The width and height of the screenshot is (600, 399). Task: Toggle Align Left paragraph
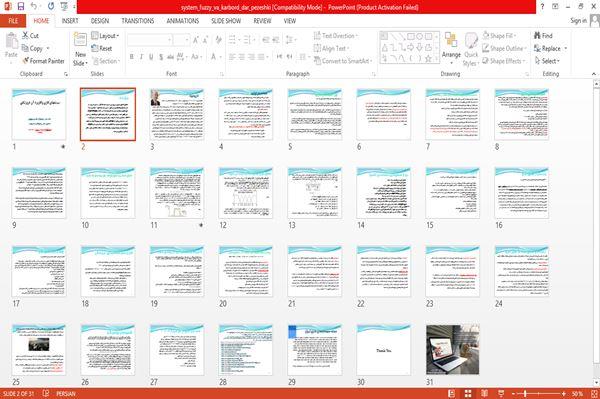[x=232, y=57]
